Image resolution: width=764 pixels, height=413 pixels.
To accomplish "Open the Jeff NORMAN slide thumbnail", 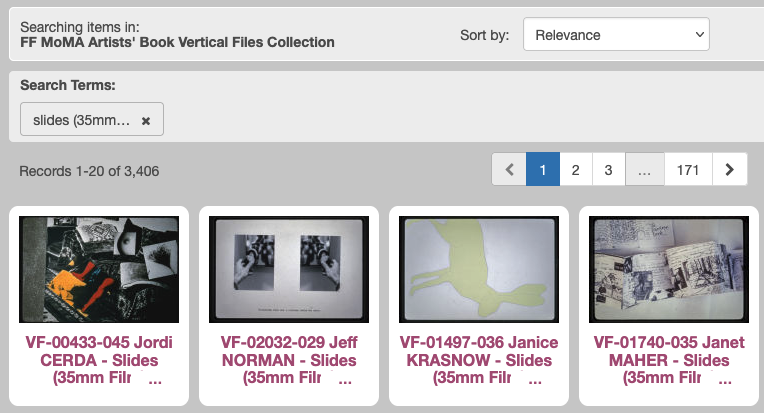I will (289, 269).
